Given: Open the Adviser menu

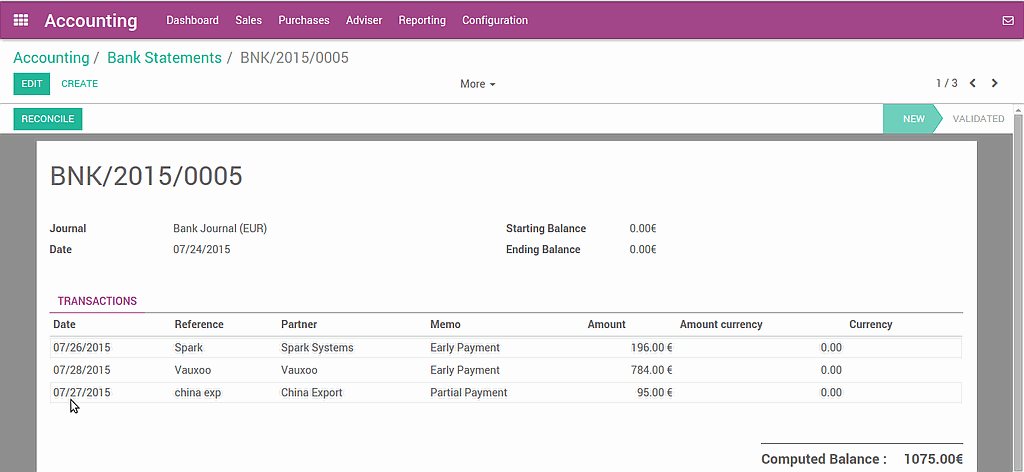Looking at the screenshot, I should point(364,20).
